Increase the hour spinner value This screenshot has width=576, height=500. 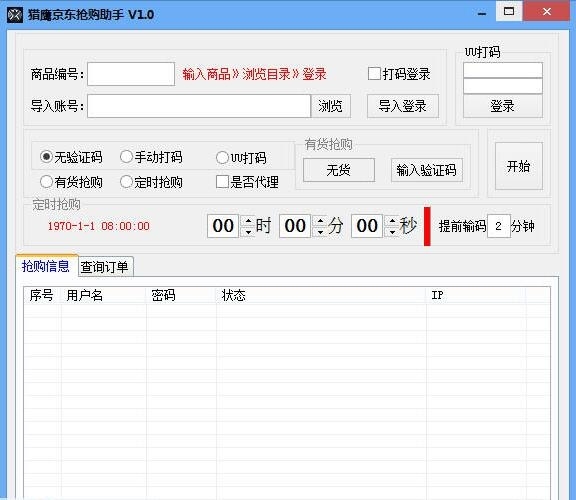click(x=249, y=221)
